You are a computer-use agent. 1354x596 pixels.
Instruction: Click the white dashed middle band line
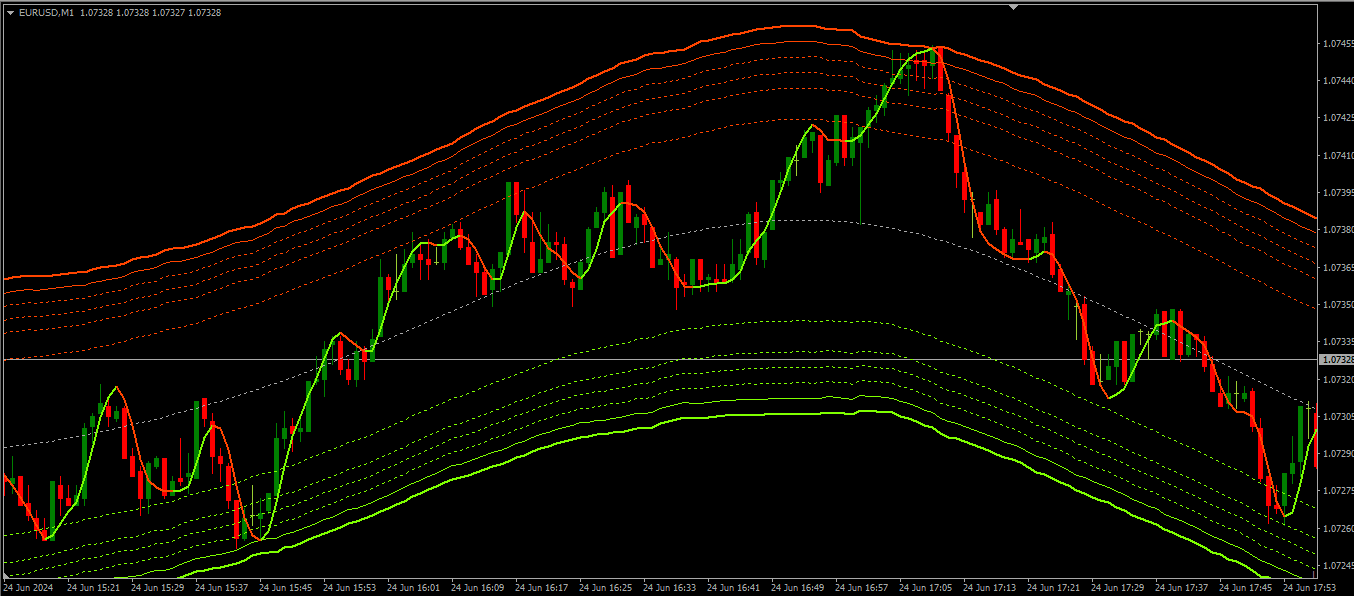[x=800, y=221]
